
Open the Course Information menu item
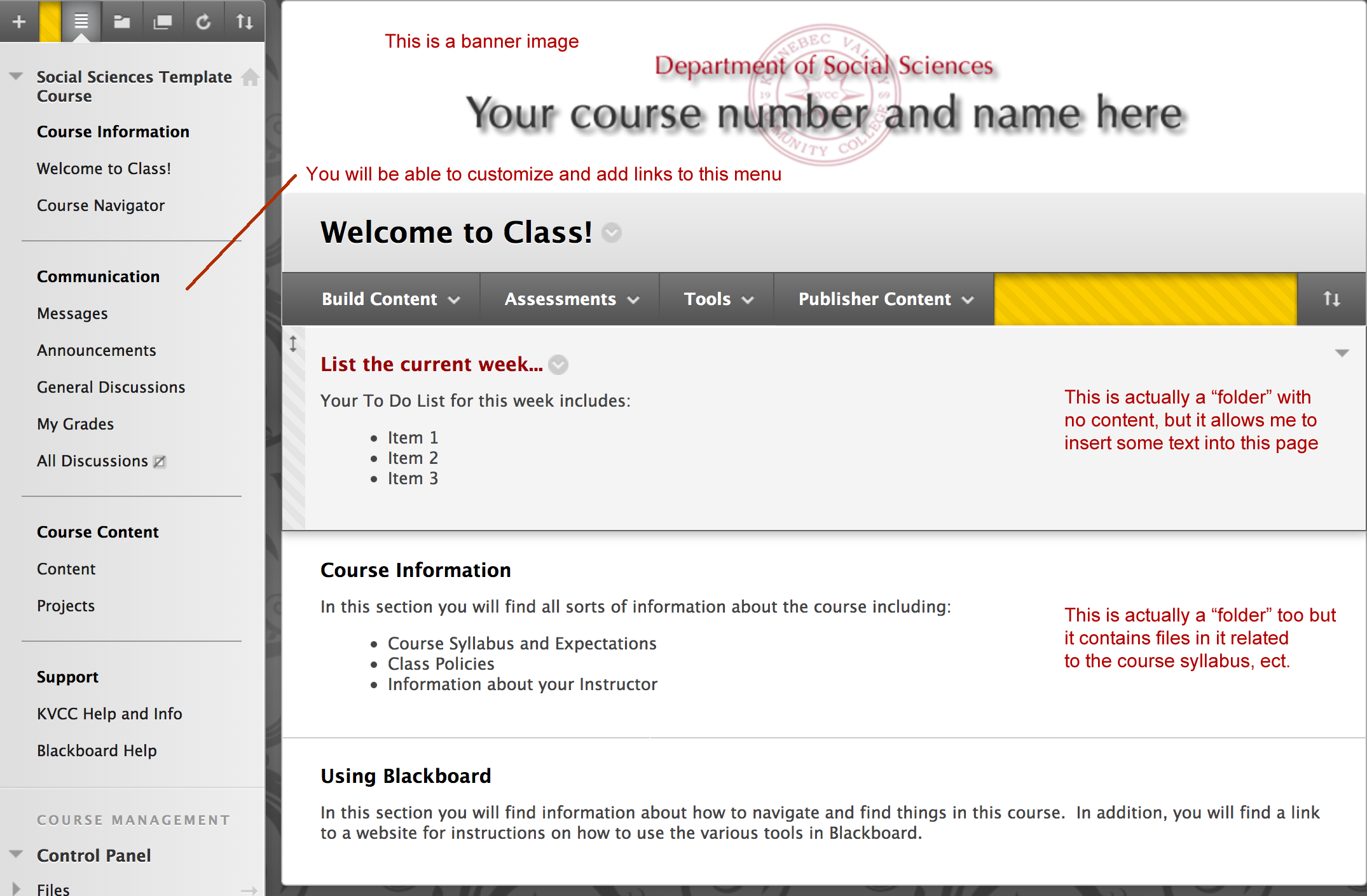112,129
